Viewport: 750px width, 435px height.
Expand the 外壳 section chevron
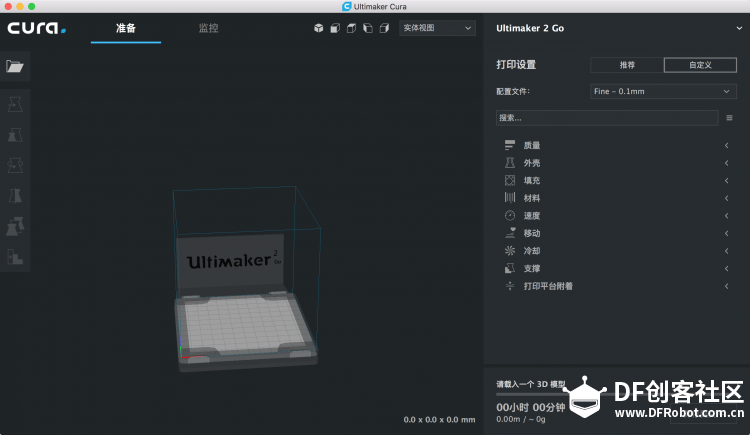click(x=726, y=163)
